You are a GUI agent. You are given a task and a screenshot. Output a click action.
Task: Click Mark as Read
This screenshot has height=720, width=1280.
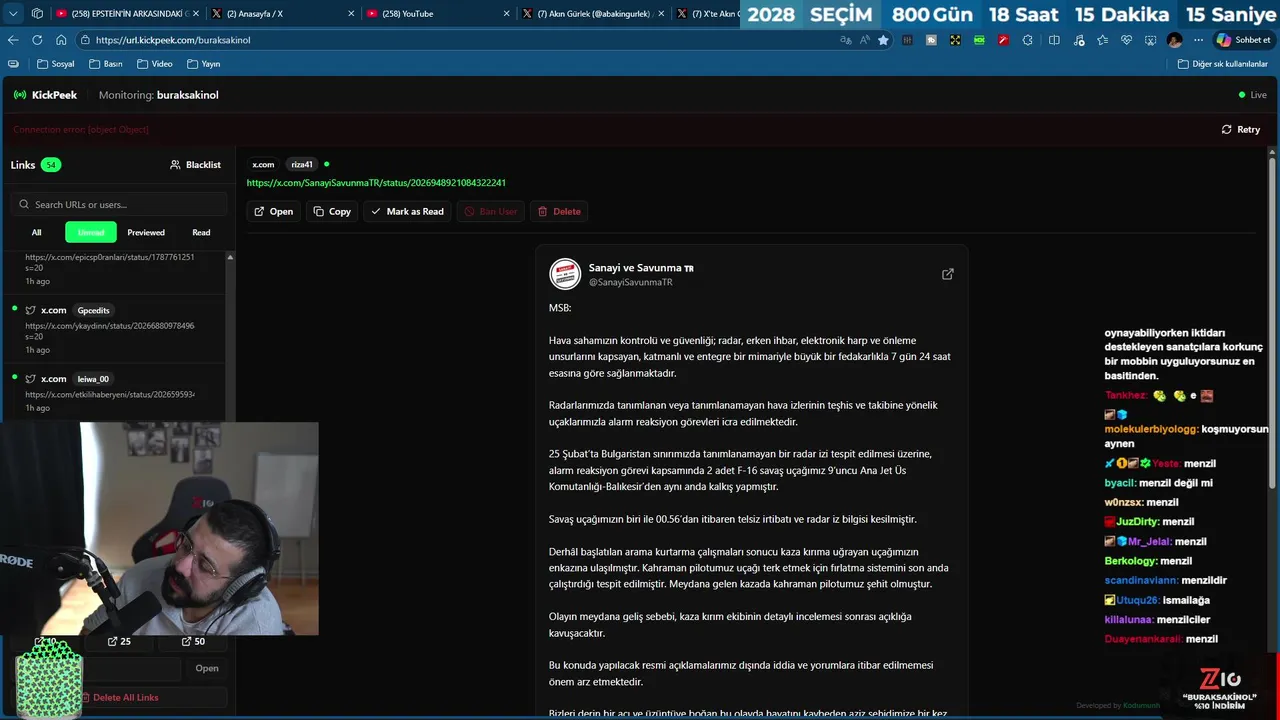click(x=408, y=211)
